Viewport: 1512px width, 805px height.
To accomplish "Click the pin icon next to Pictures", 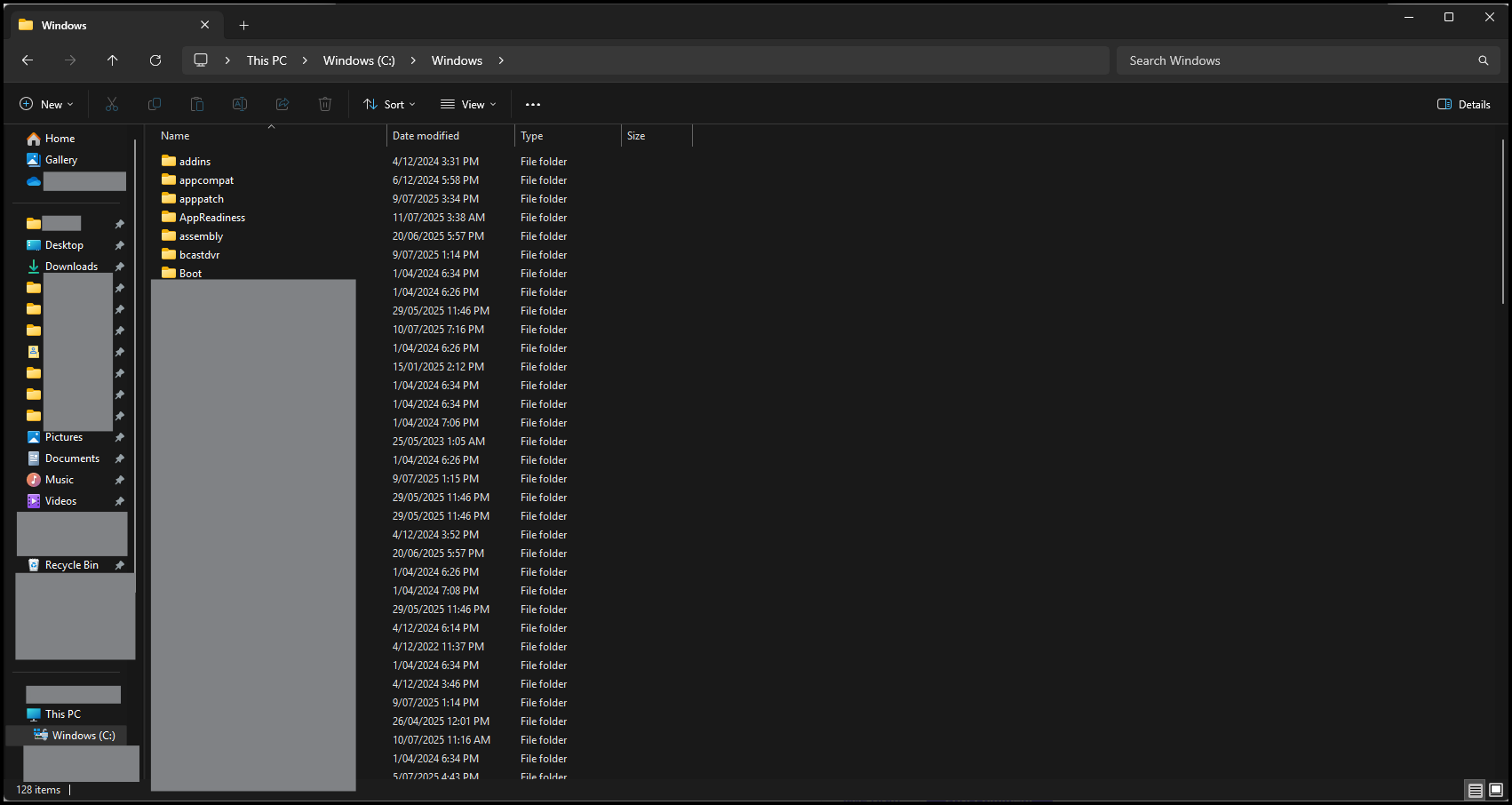I will pyautogui.click(x=119, y=437).
